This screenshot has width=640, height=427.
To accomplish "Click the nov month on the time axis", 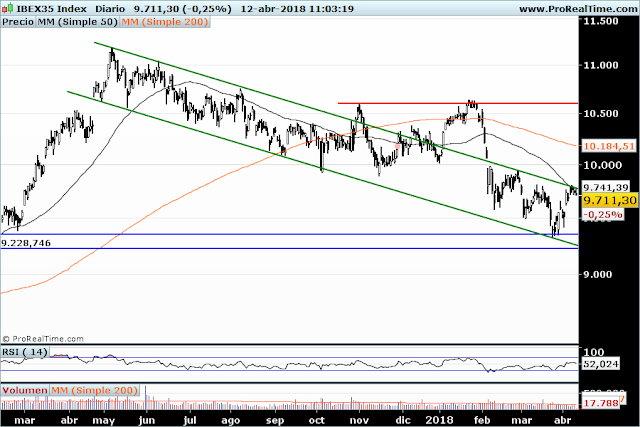I will click(359, 420).
